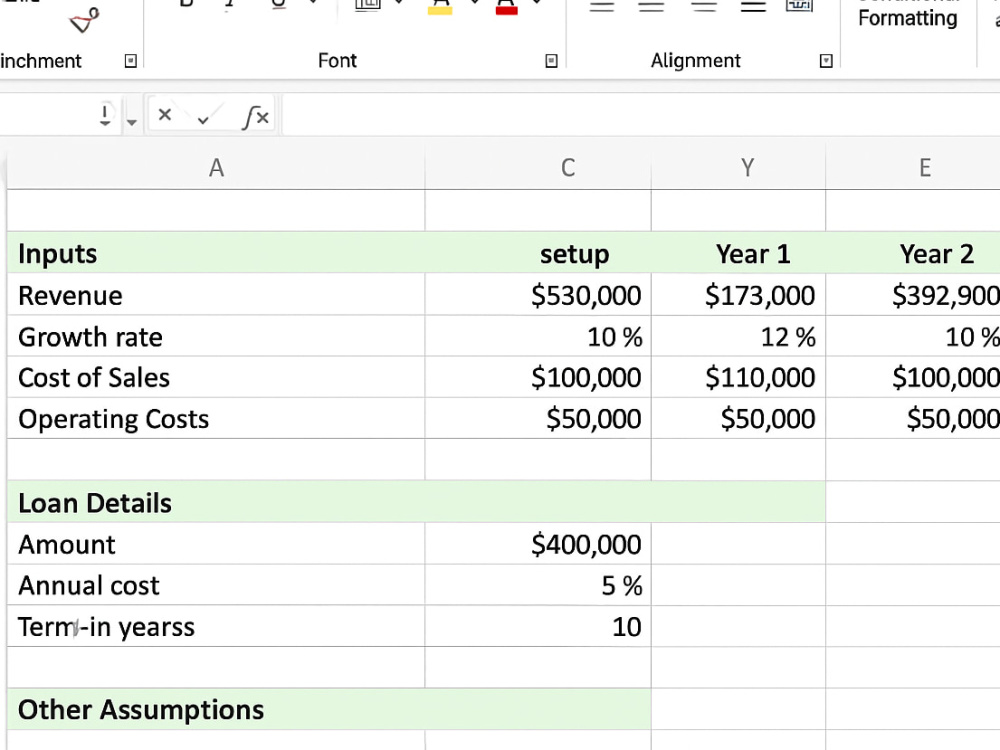This screenshot has width=1000, height=750.
Task: Select the $110,000 cost of sales cell
Action: [739, 377]
